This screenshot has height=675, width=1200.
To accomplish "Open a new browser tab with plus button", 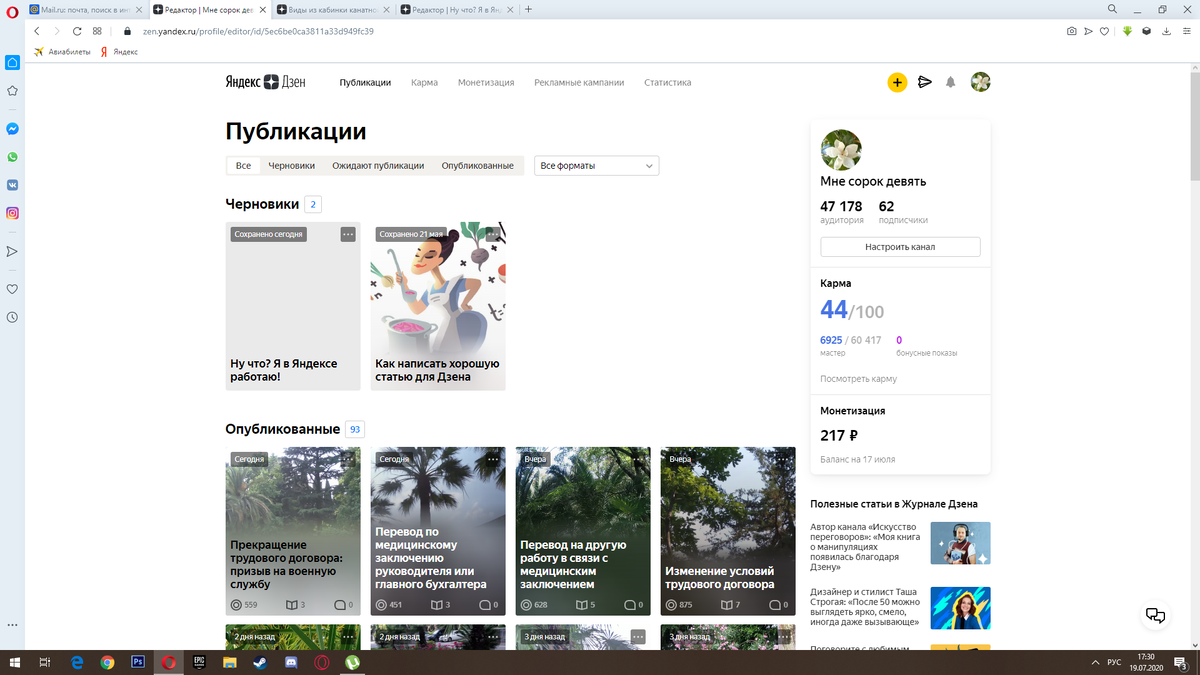I will click(x=528, y=9).
